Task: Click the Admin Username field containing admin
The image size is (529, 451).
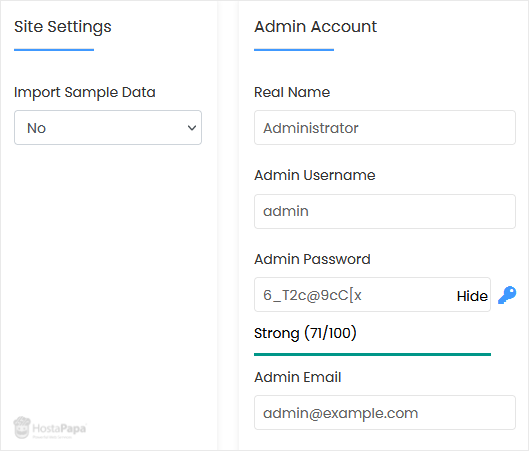Action: [385, 212]
